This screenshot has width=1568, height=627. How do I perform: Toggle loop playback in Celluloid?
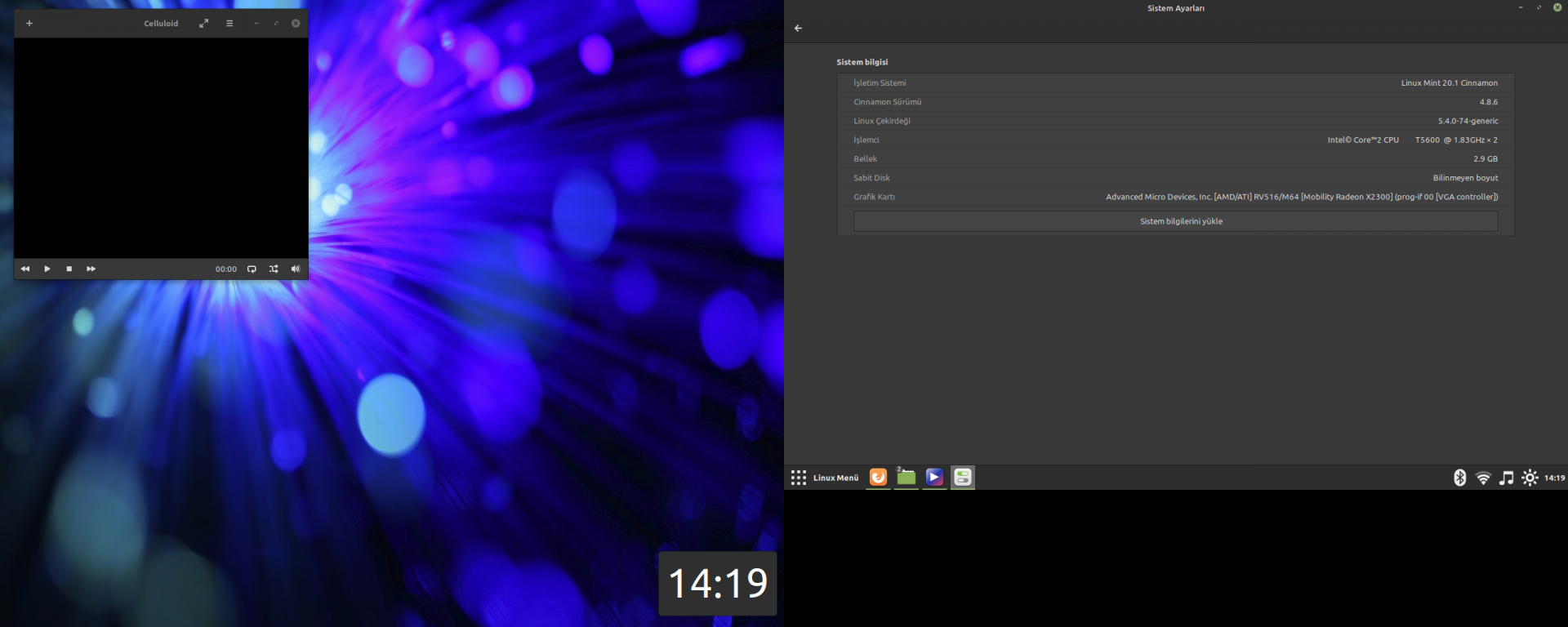(252, 269)
